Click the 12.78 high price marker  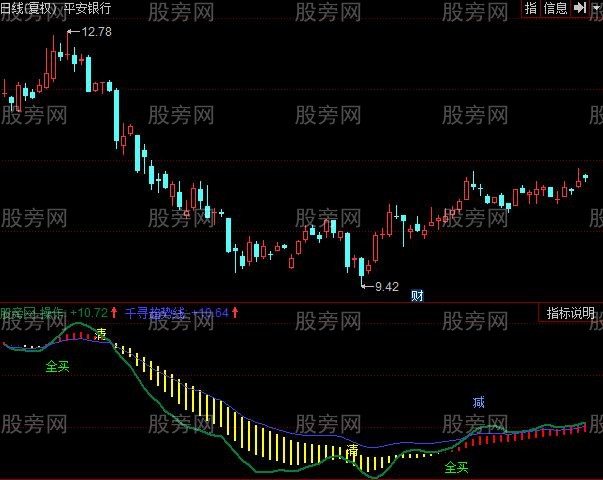click(x=96, y=32)
